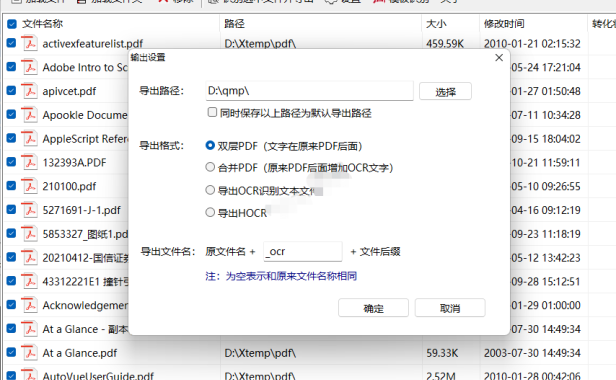Uncheck the apivcet.pdf checkbox
The height and width of the screenshot is (380, 616).
click(x=11, y=90)
